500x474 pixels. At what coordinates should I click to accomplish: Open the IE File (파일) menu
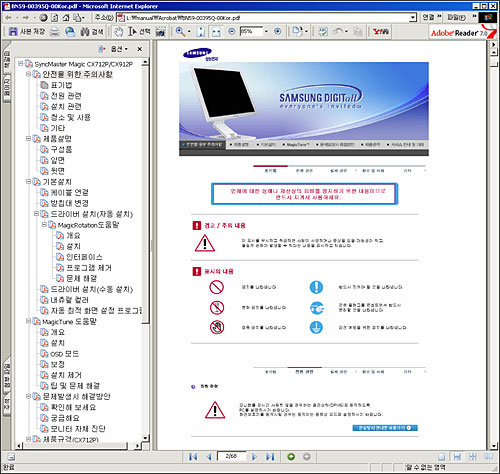[456, 17]
